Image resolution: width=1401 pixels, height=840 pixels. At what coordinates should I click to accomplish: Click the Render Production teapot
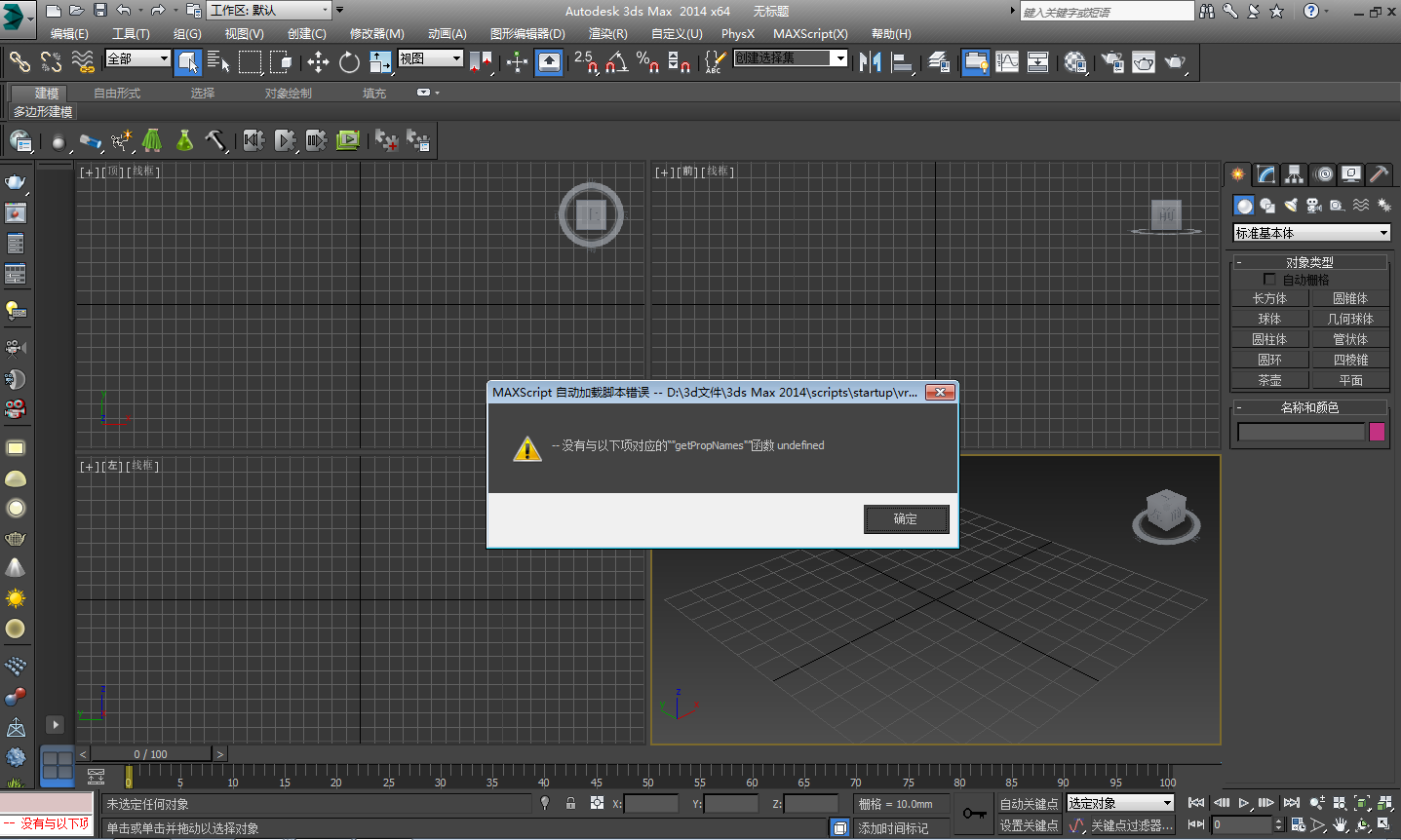point(1176,62)
